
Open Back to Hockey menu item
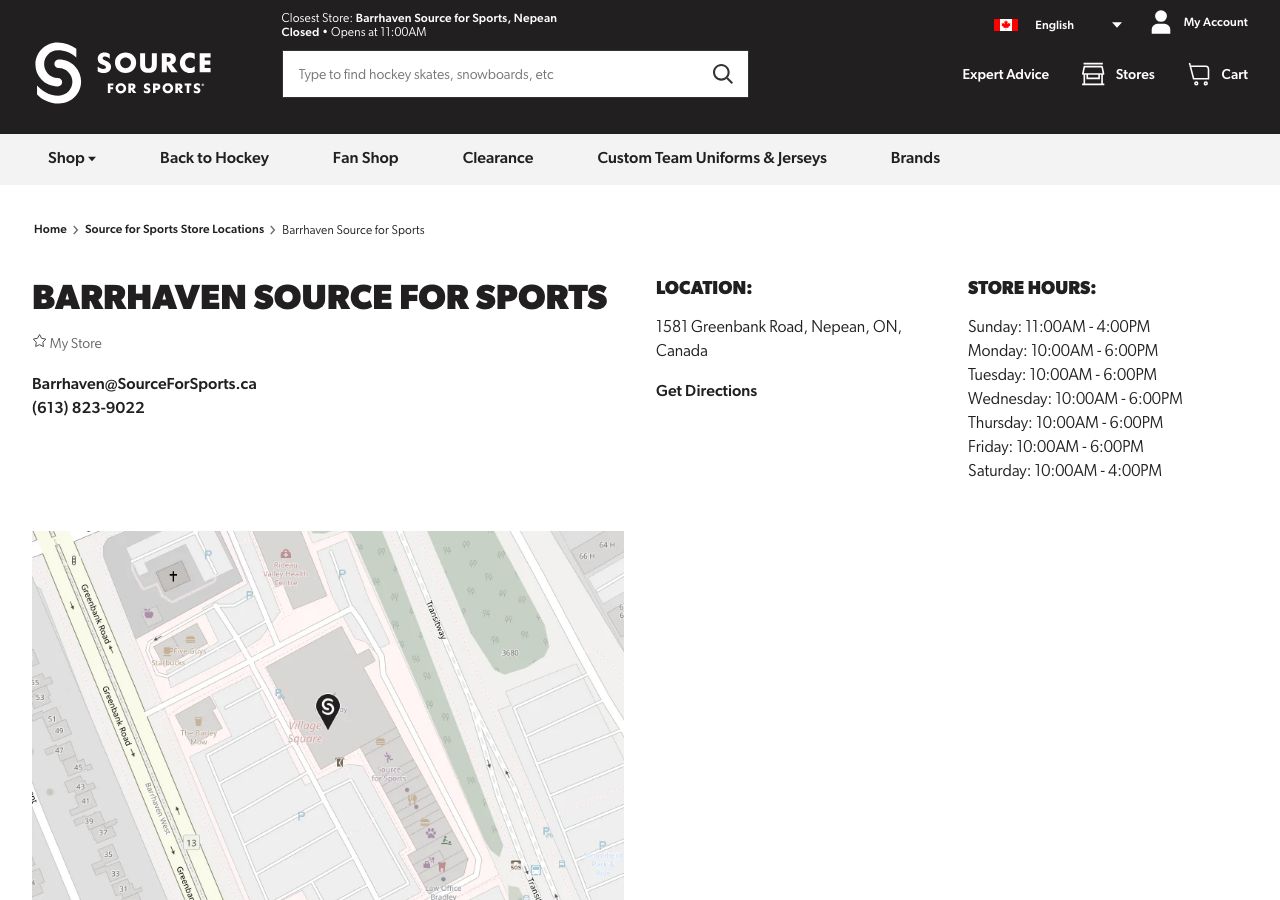[214, 158]
